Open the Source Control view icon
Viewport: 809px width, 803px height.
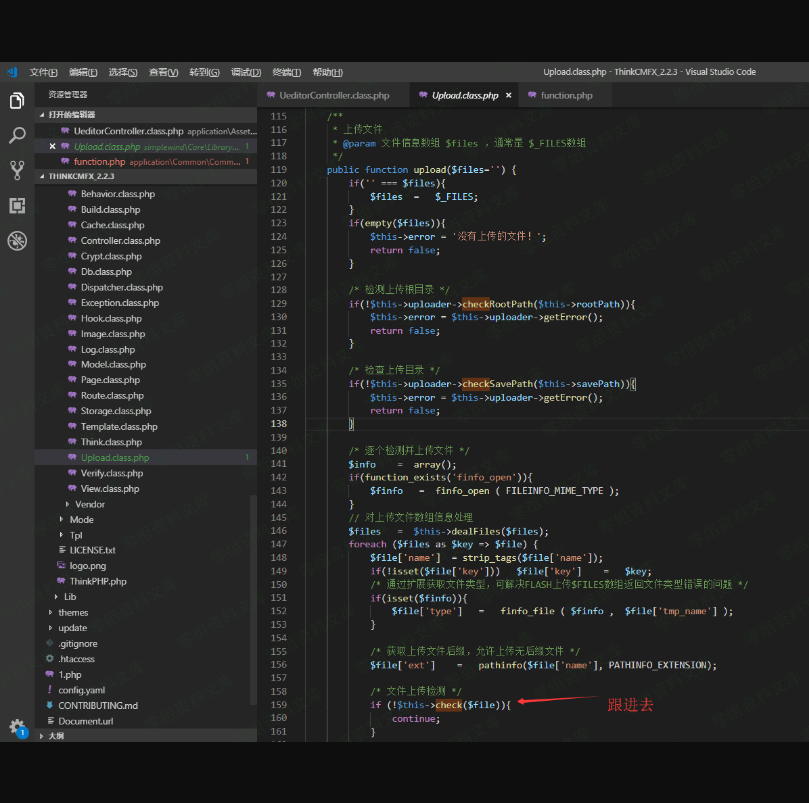pos(17,170)
